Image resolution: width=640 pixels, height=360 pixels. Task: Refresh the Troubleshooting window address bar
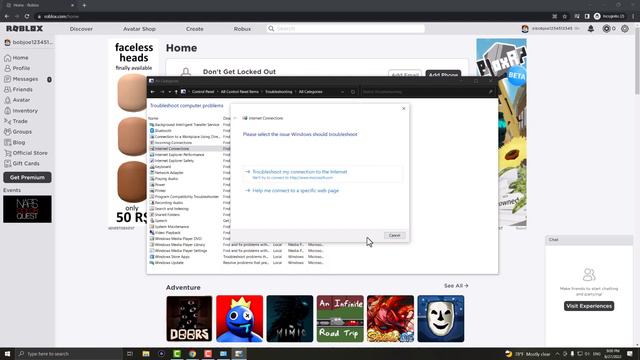(353, 92)
